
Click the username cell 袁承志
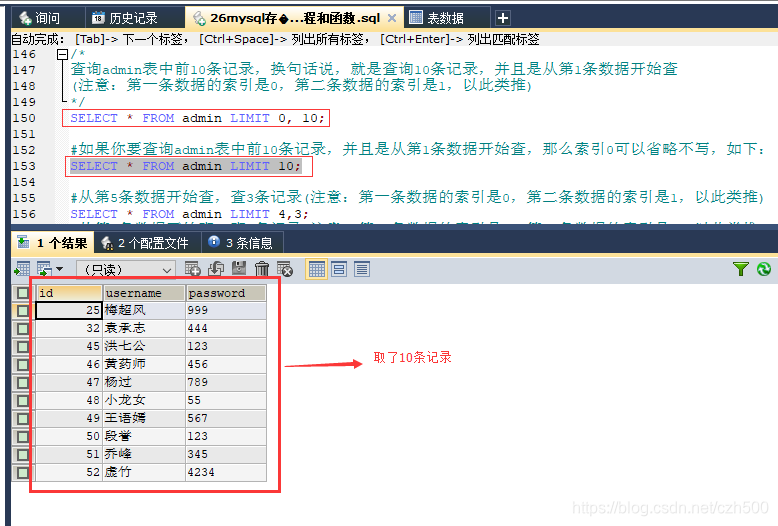(x=144, y=329)
